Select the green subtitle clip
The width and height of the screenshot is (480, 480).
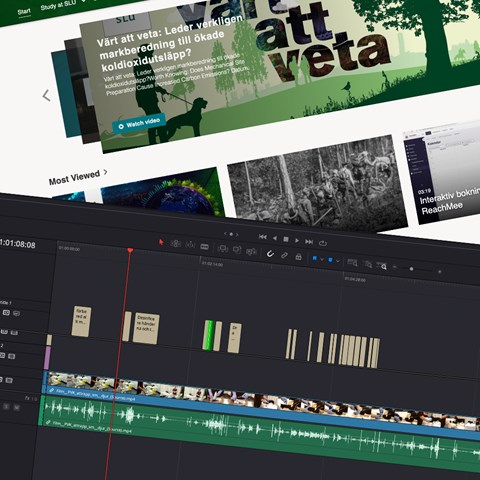209,335
